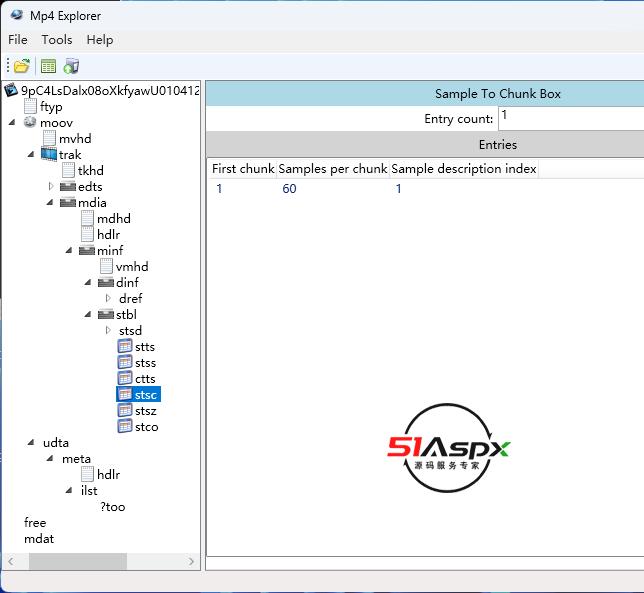The height and width of the screenshot is (593, 644).
Task: Click the stco table icon
Action: pos(125,427)
